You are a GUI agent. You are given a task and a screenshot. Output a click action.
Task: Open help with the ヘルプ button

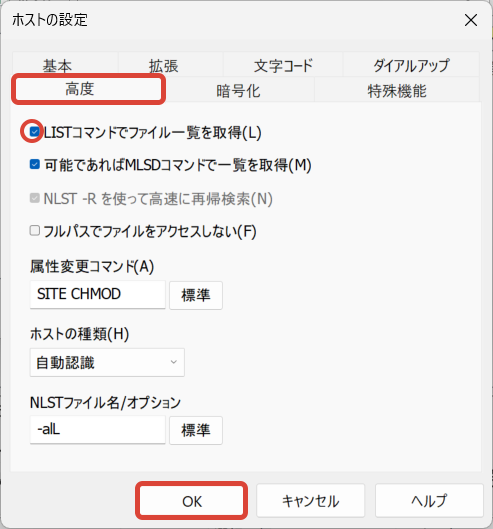click(429, 501)
